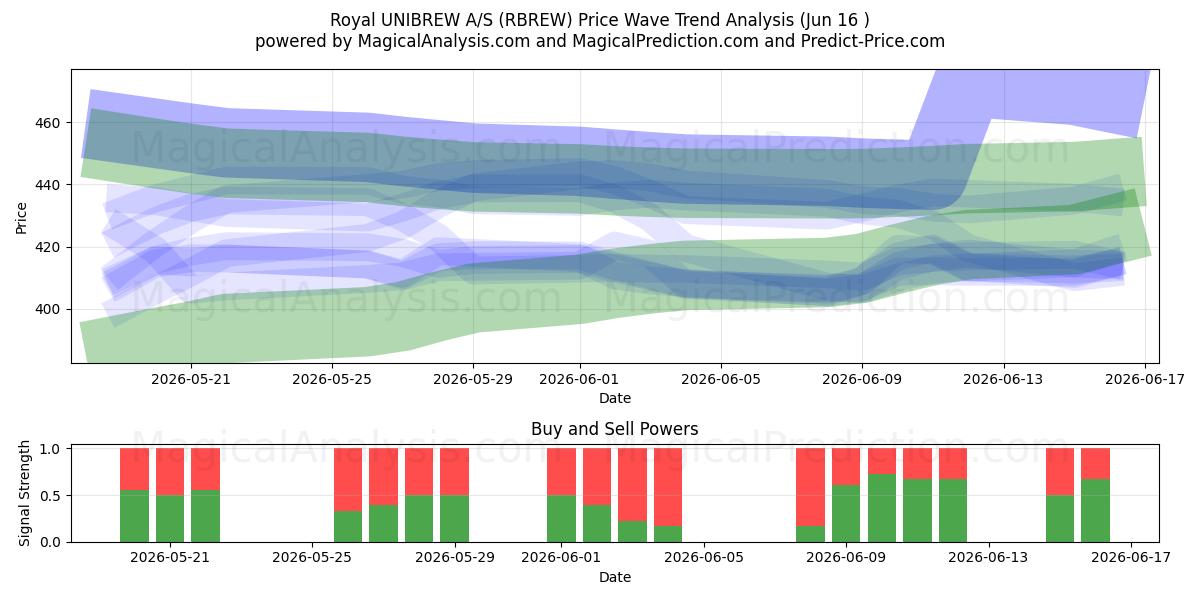Image resolution: width=1200 pixels, height=600 pixels.
Task: Click green buy segment of the June 1 bar
Action: 561,519
